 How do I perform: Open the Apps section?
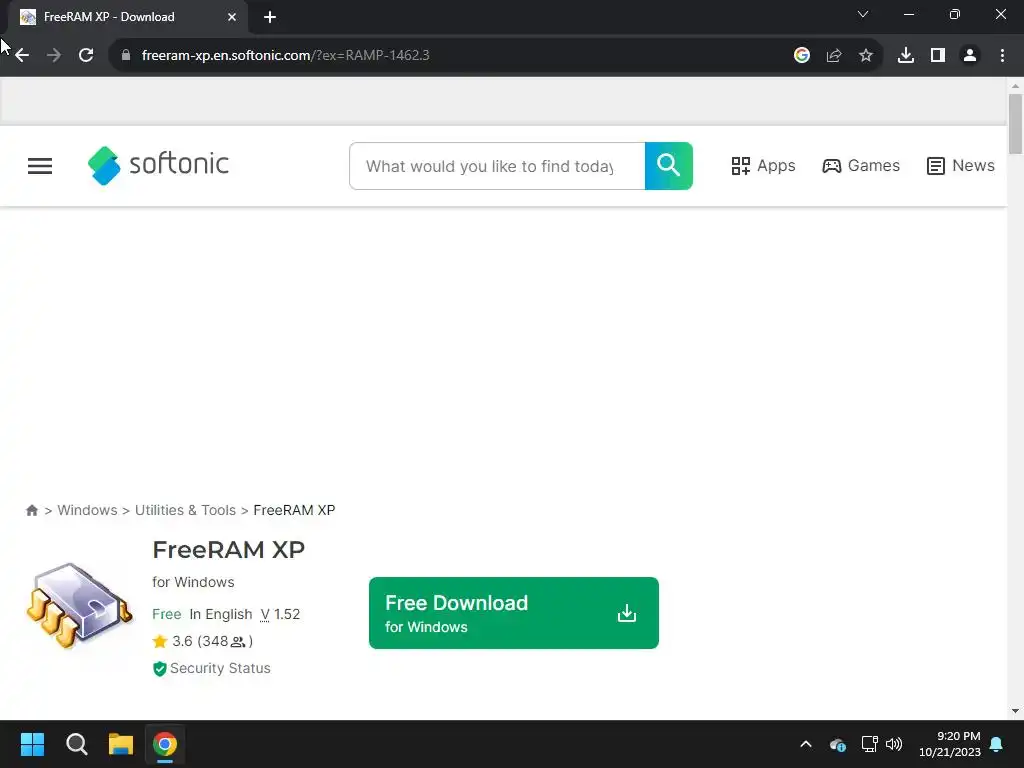[x=763, y=166]
